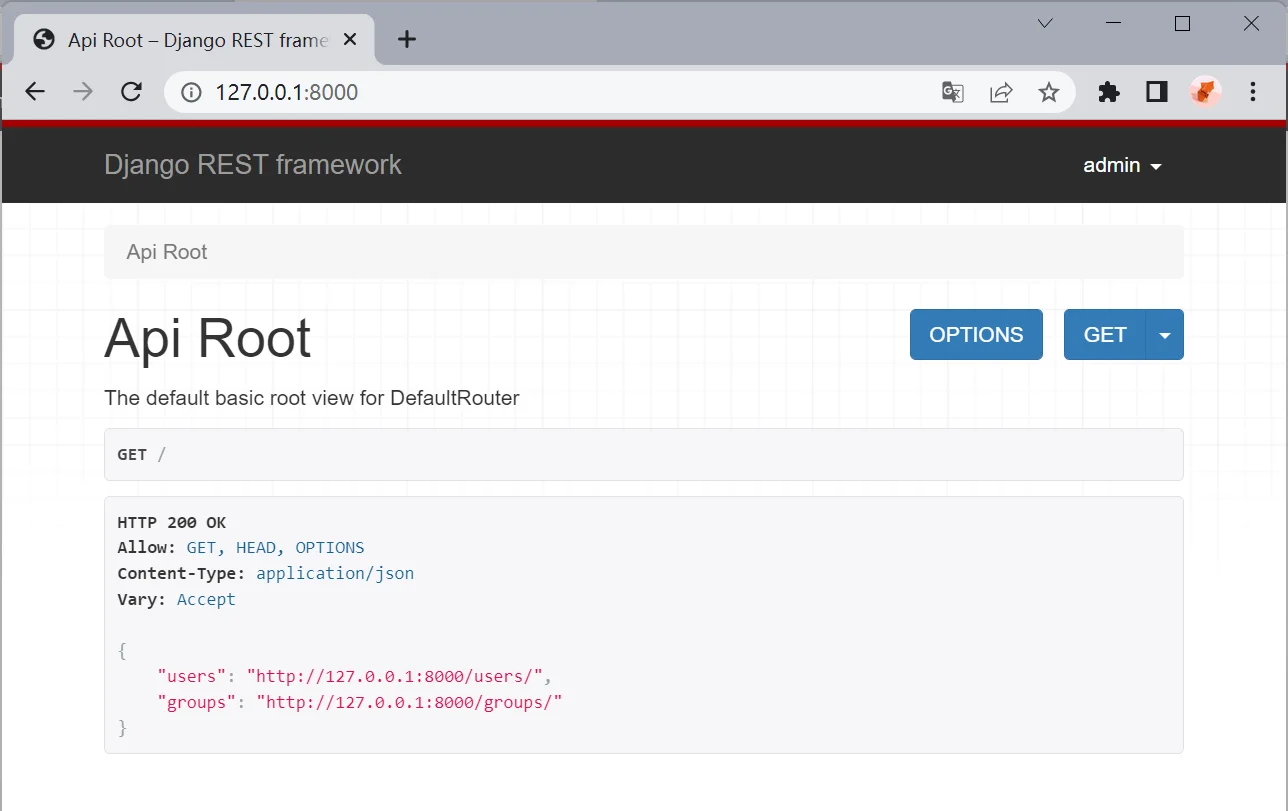Open a new browser tab
Viewport: 1288px width, 811px height.
pyautogui.click(x=406, y=40)
